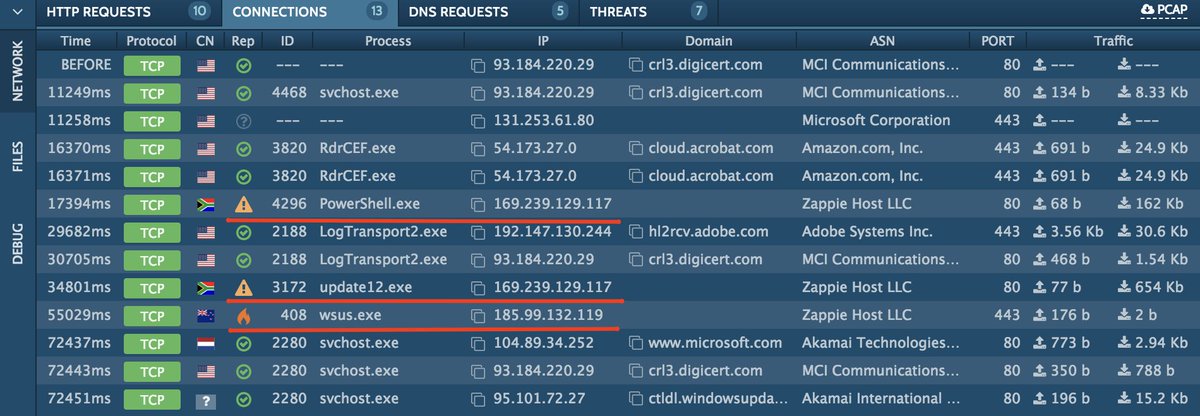Select the wsus.exe process name

351,316
